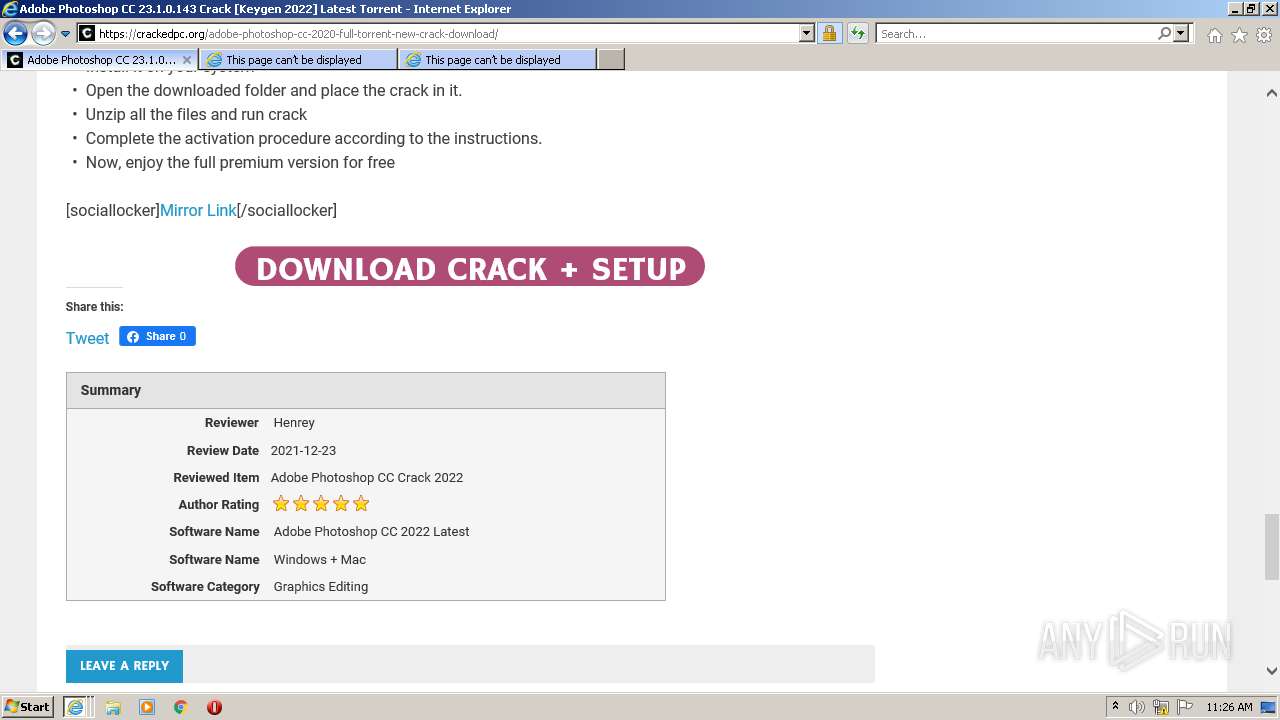Focus the browser Search box
This screenshot has width=1280, height=720.
(1015, 33)
